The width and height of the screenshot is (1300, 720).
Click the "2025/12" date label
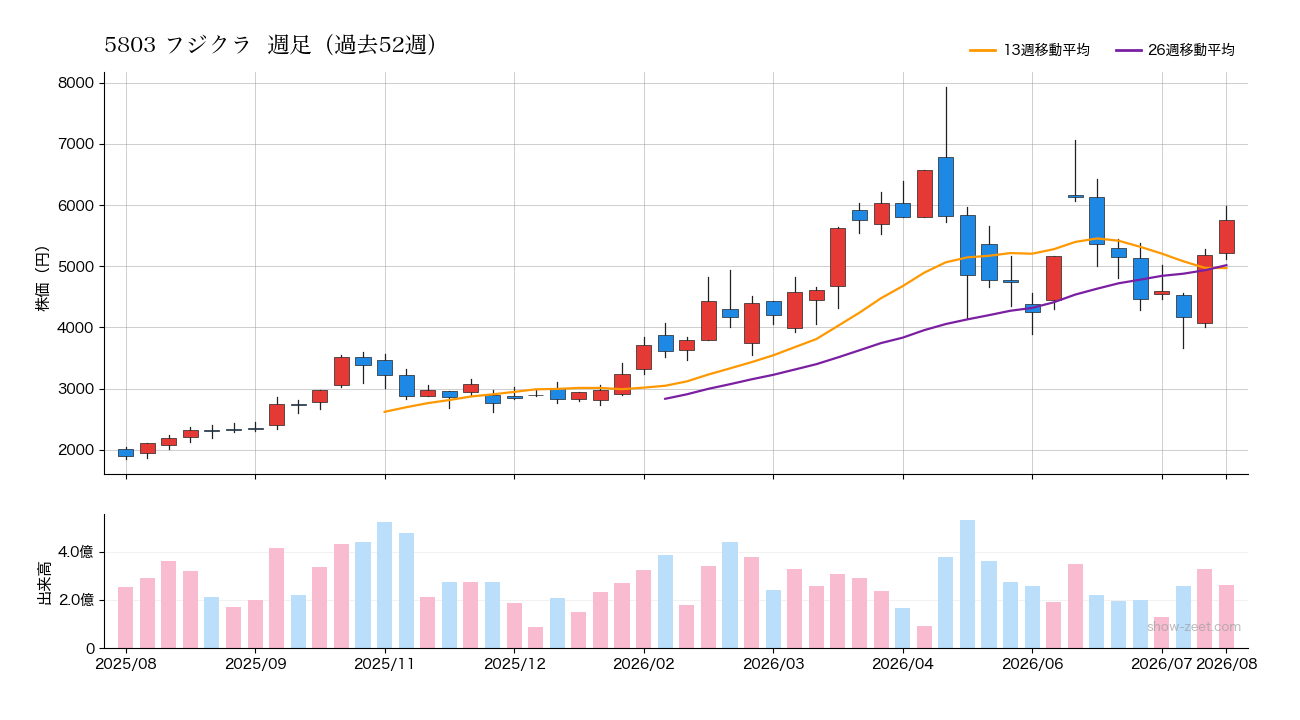point(514,662)
